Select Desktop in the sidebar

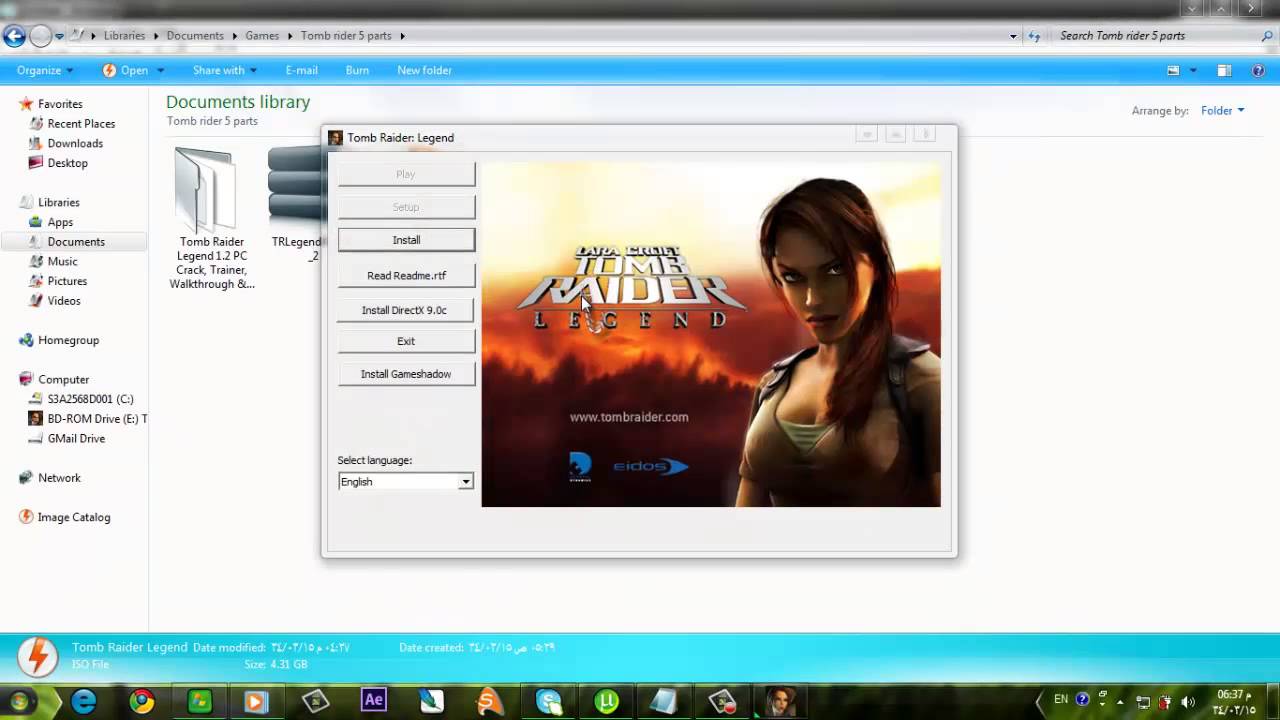coord(67,163)
